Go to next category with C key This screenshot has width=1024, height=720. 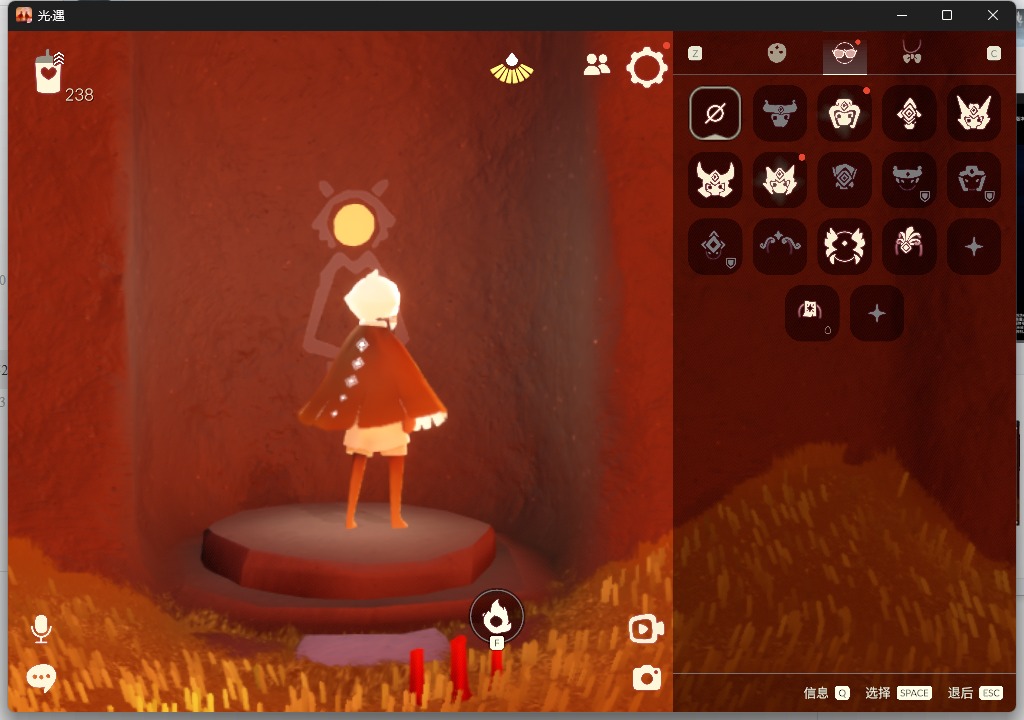point(993,54)
